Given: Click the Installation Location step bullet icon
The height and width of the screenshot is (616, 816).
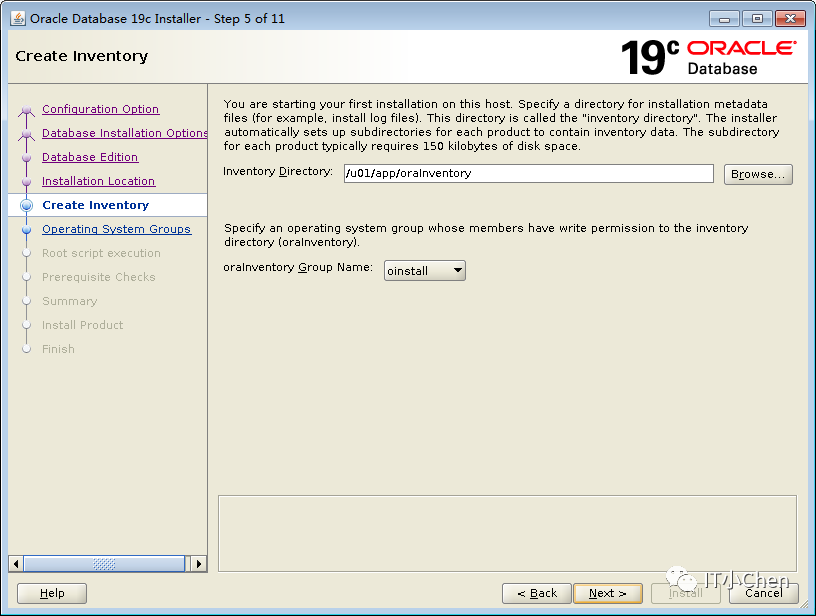Looking at the screenshot, I should [x=27, y=182].
